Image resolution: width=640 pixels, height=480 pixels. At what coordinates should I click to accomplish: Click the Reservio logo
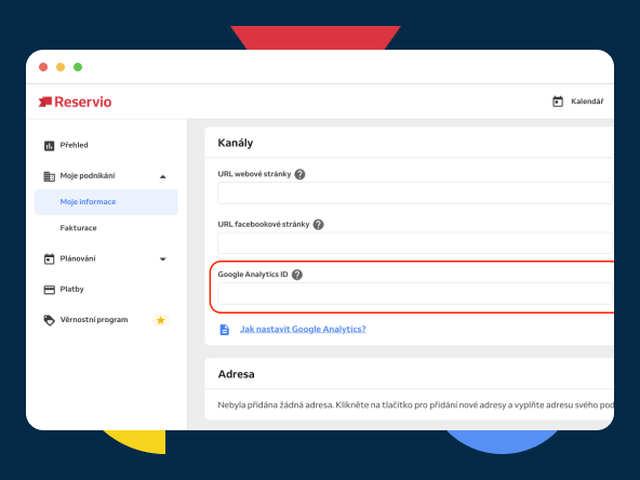(x=75, y=102)
